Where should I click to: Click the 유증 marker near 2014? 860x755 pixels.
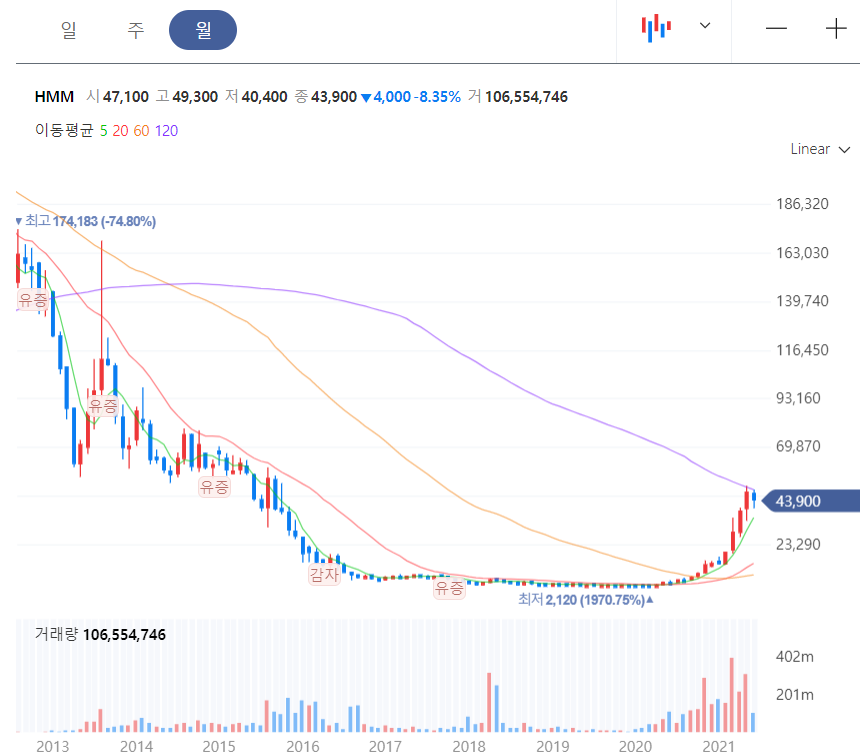tap(103, 406)
